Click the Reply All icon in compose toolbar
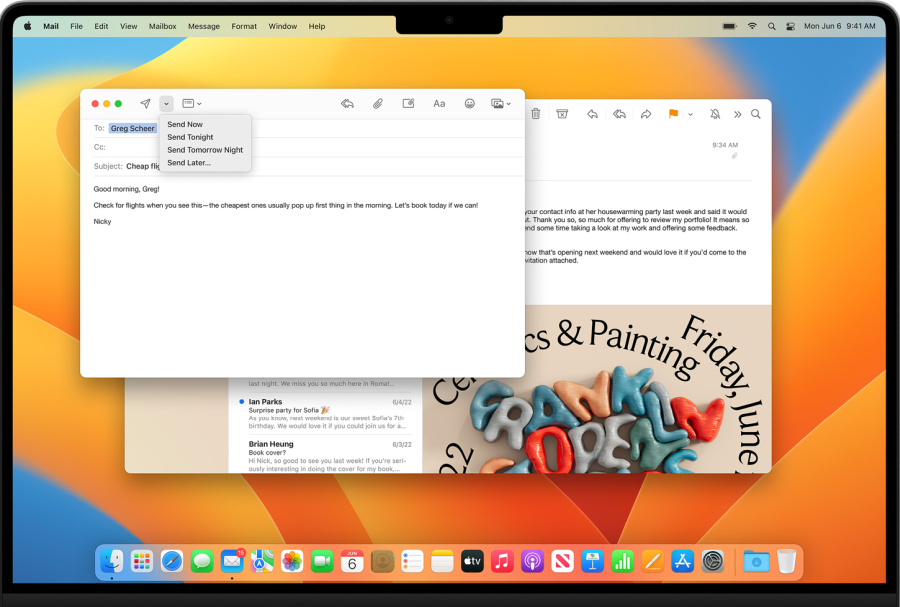 point(347,103)
